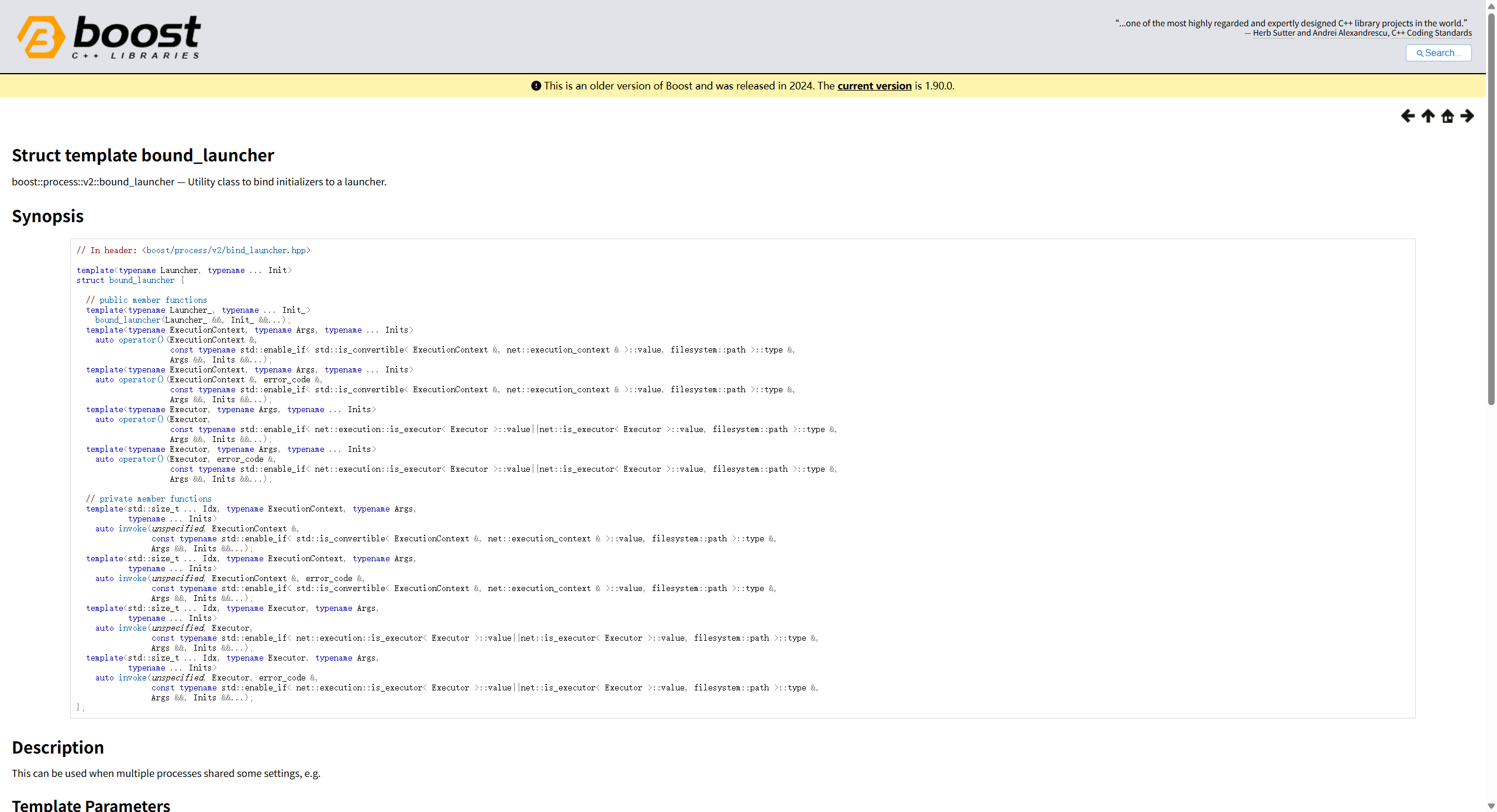The height and width of the screenshot is (812, 1497).
Task: Click the scrollbar up arrow
Action: pos(1491,5)
